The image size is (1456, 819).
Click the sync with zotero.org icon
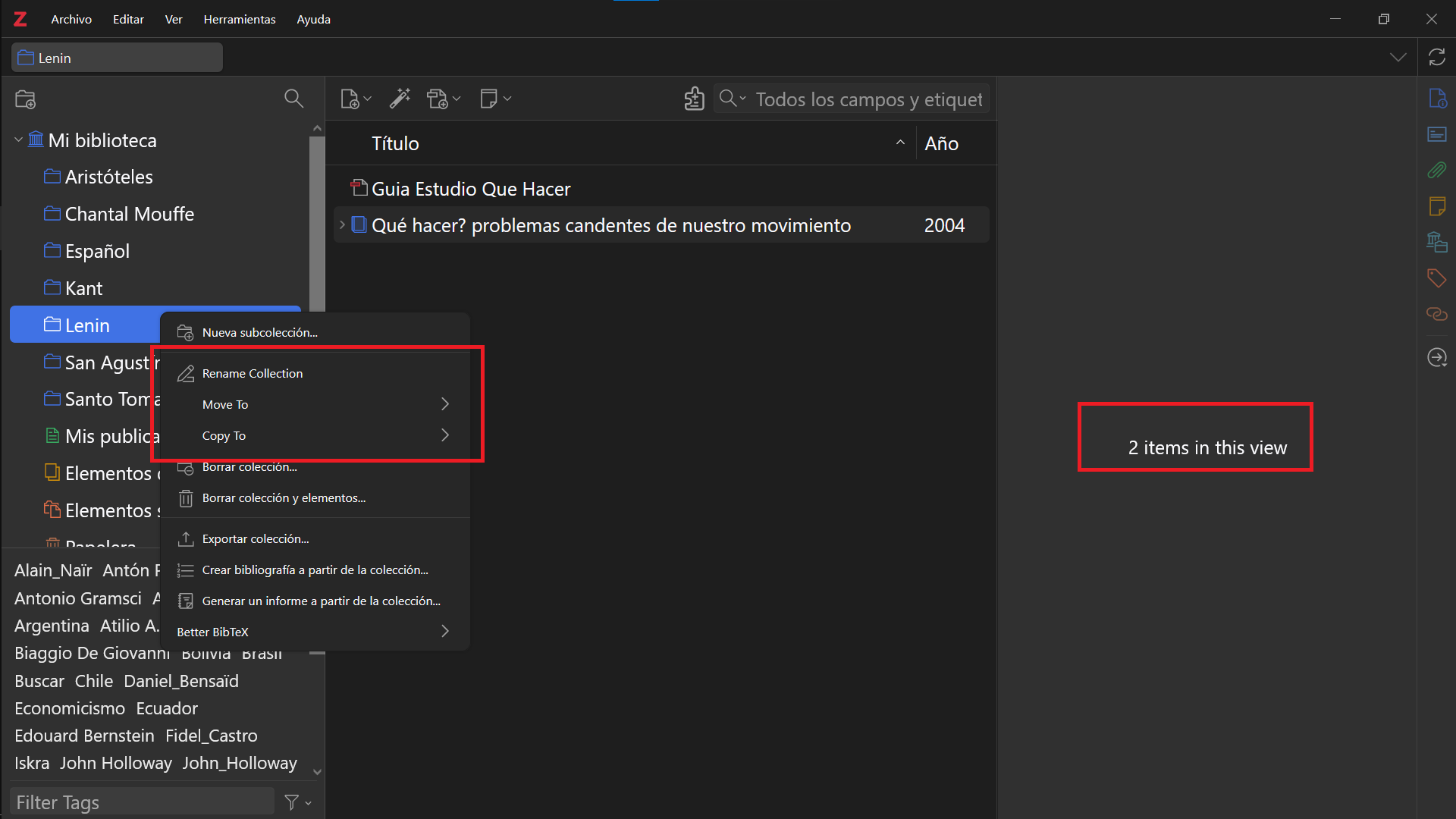[x=1436, y=58]
